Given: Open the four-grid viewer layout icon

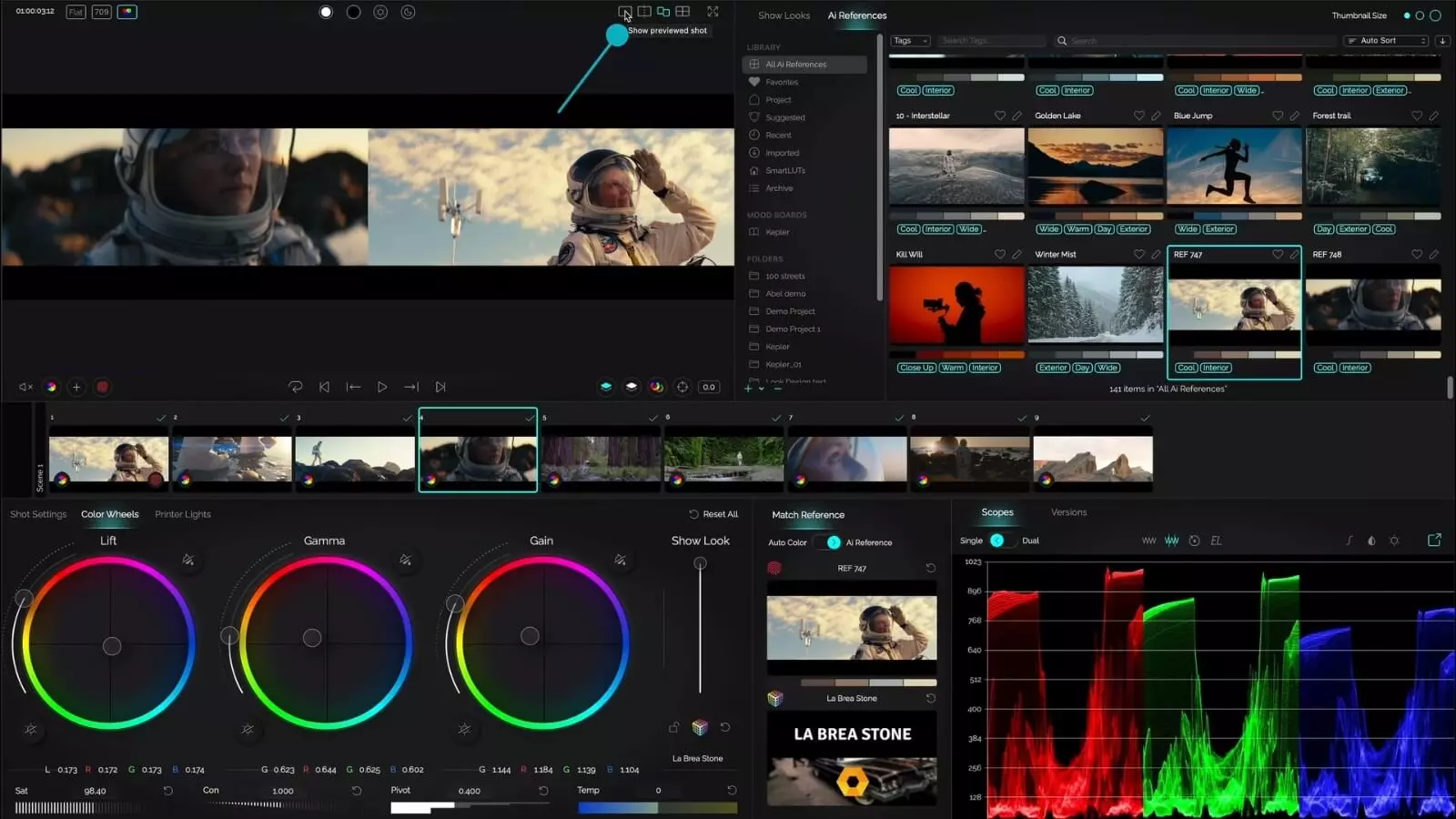Looking at the screenshot, I should tap(682, 12).
